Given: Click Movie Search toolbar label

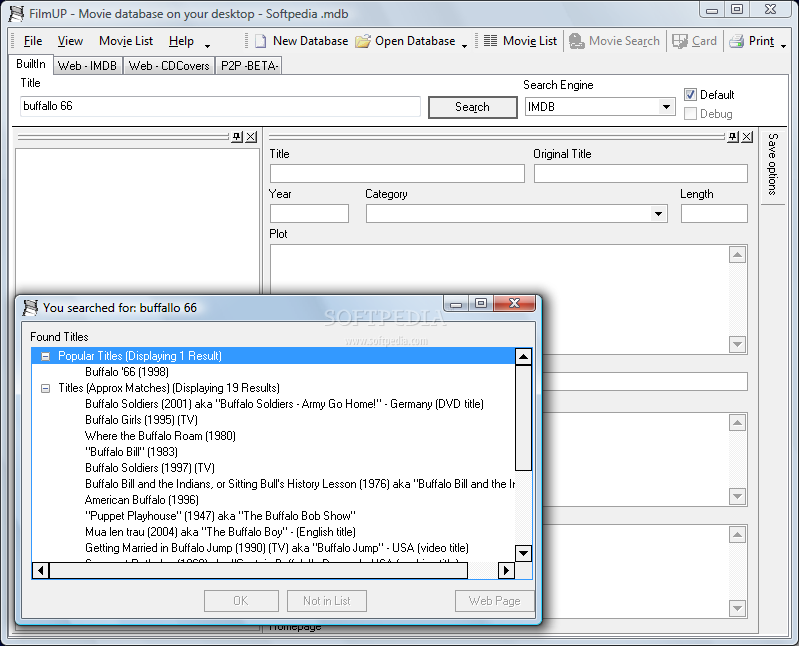Looking at the screenshot, I should (624, 41).
